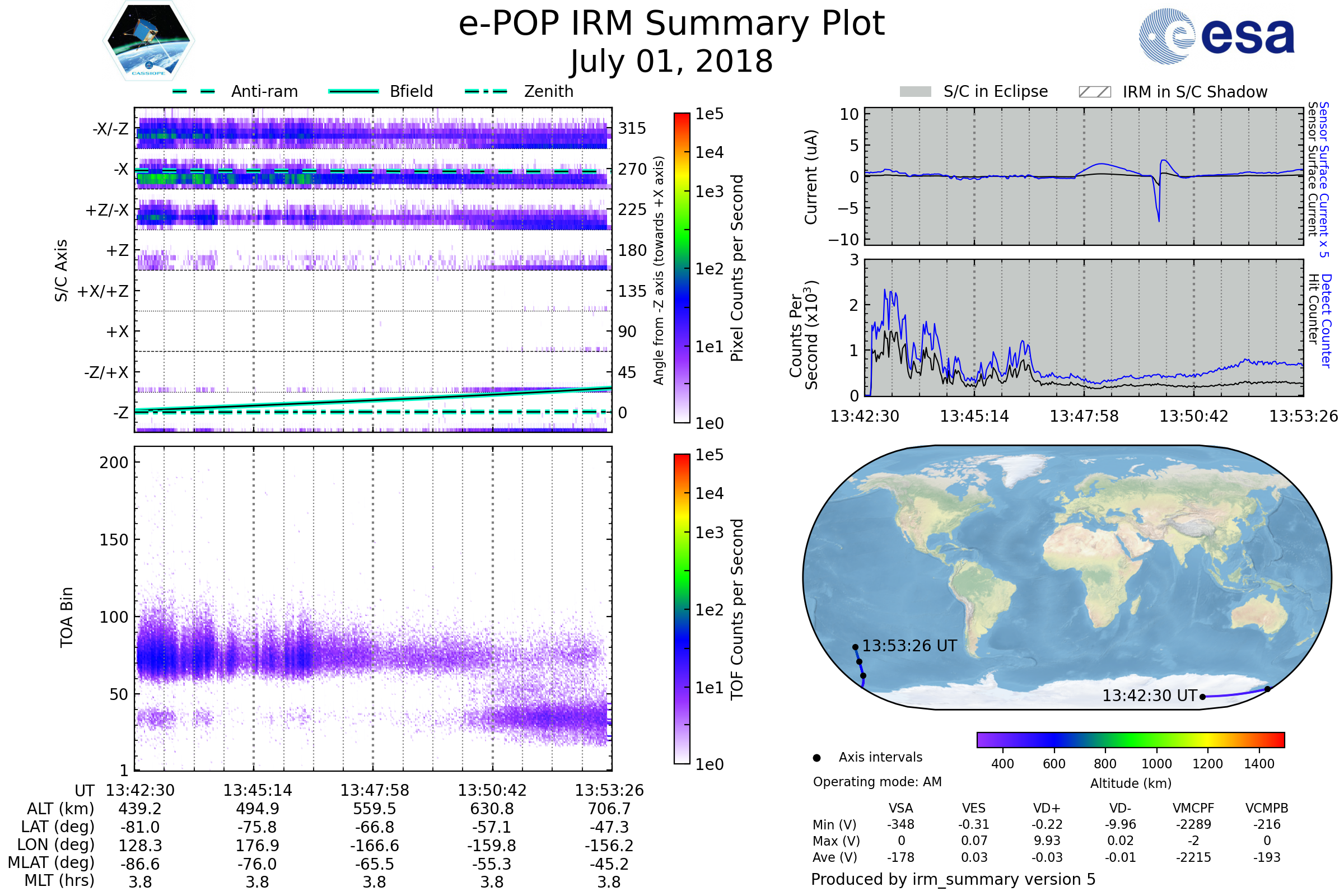This screenshot has width=1344, height=896.
Task: Click the Pixel Counts per Second colorbar
Action: click(682, 268)
